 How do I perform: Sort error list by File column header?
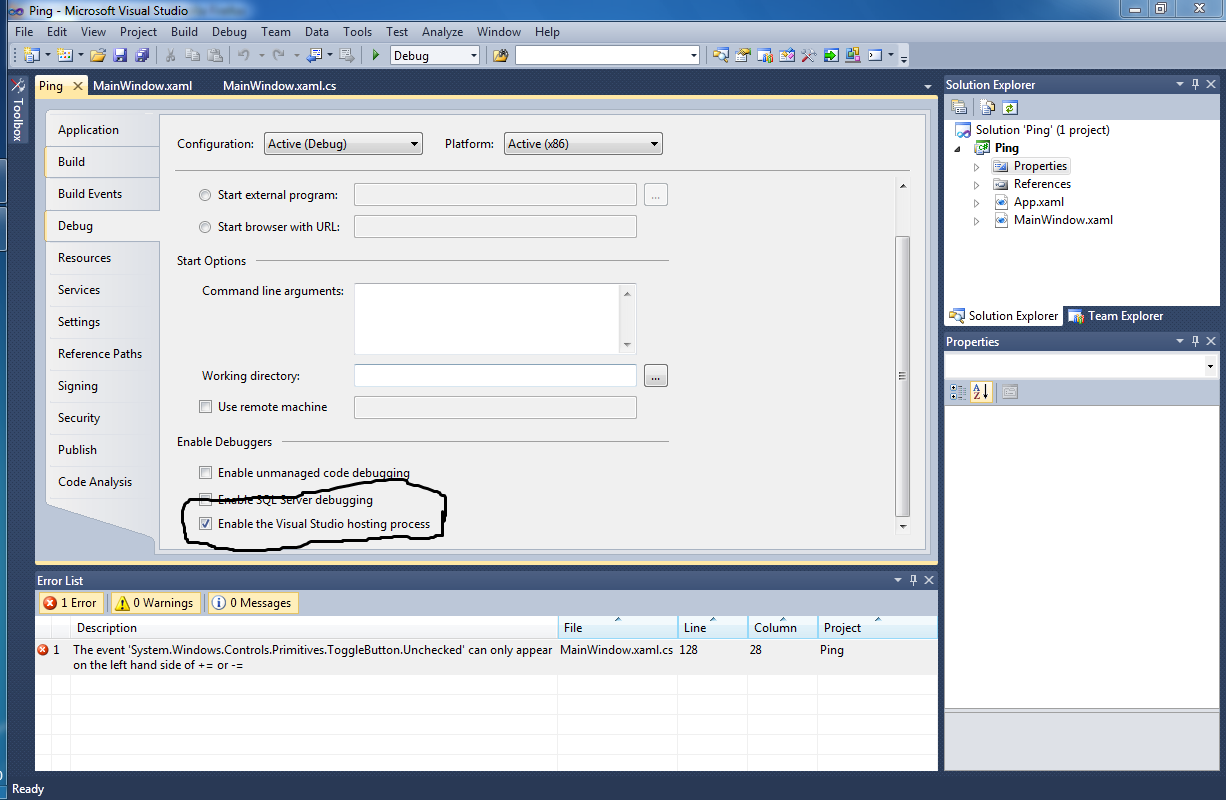(x=618, y=628)
